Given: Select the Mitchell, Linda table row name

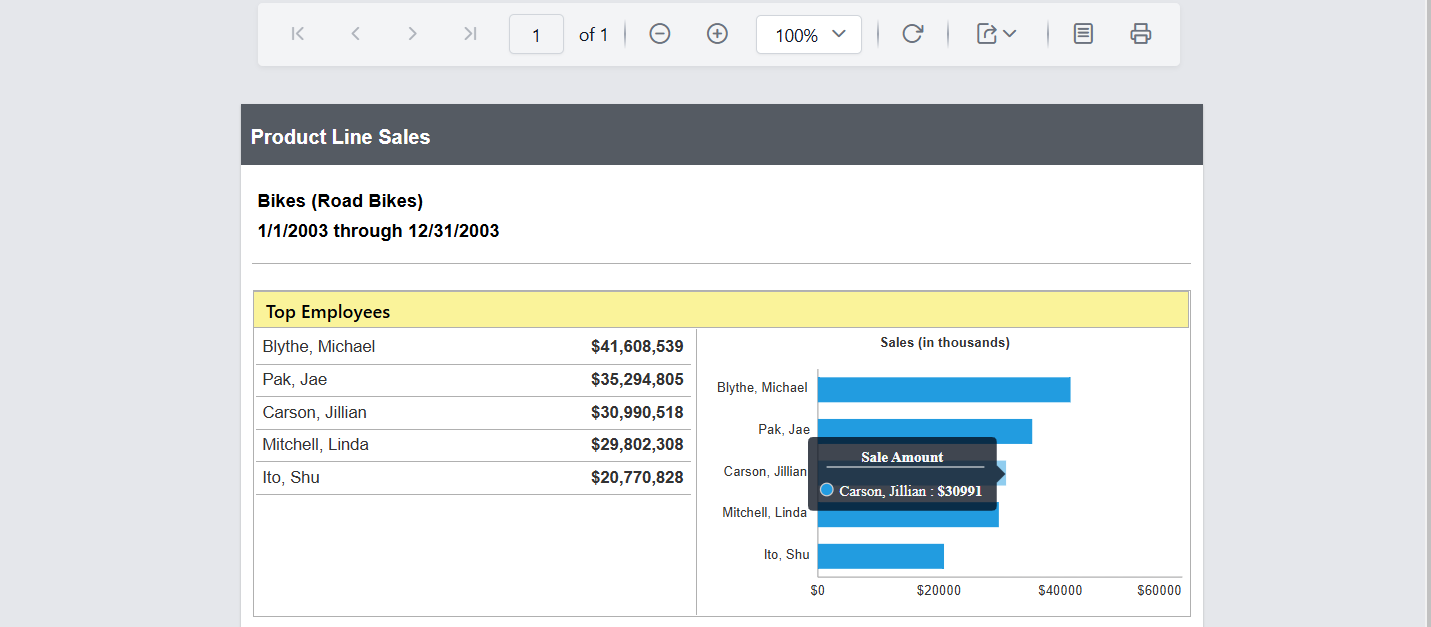Looking at the screenshot, I should [315, 445].
